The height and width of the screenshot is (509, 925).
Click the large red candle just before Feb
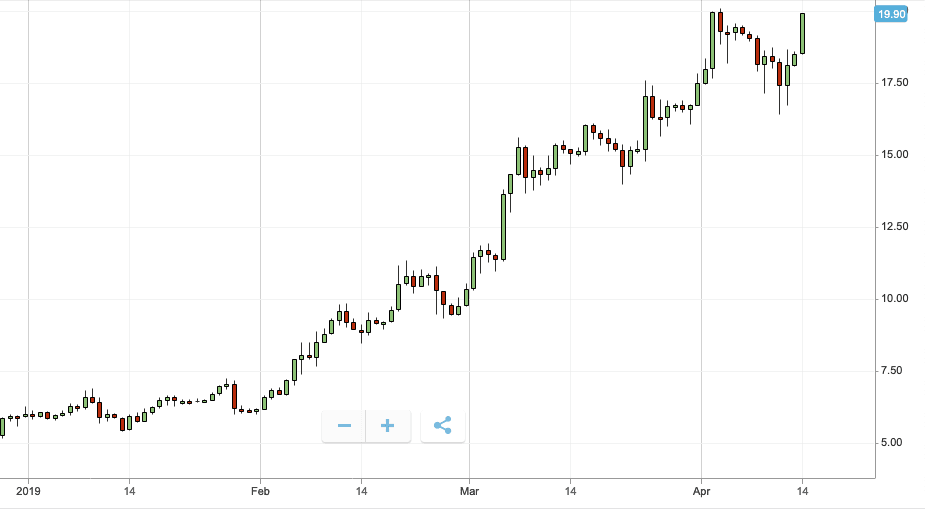(234, 396)
